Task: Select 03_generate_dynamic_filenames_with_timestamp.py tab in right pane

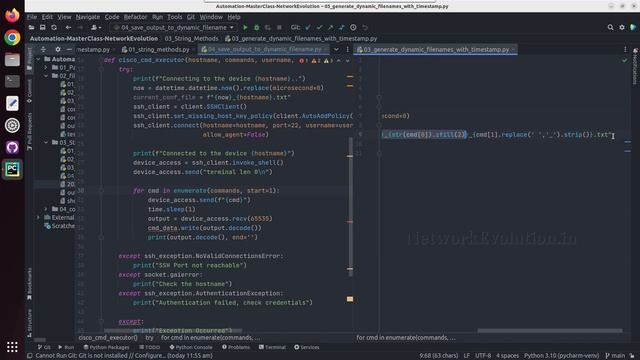Action: (x=436, y=49)
